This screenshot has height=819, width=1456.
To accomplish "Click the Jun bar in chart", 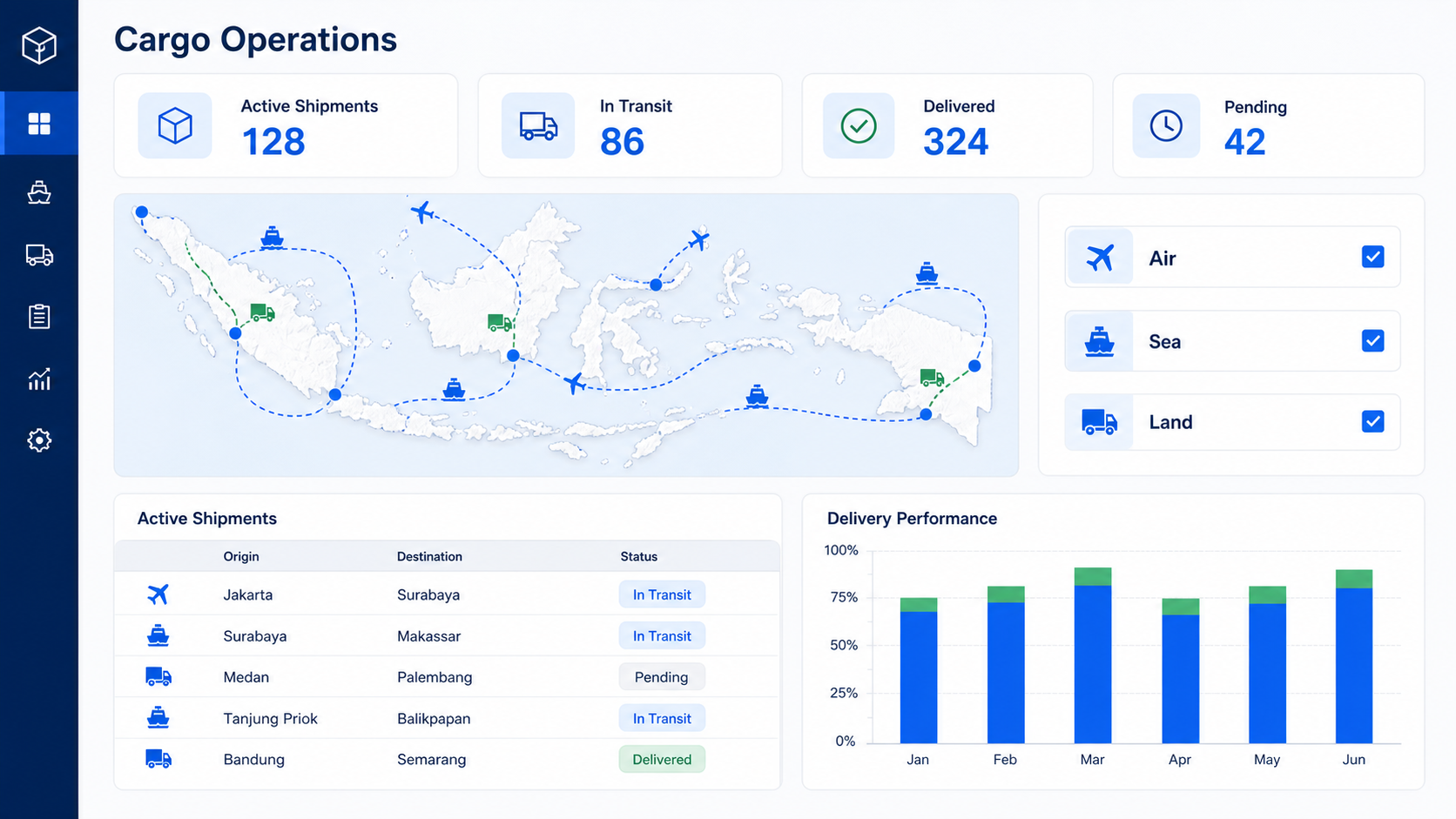I will click(1354, 656).
